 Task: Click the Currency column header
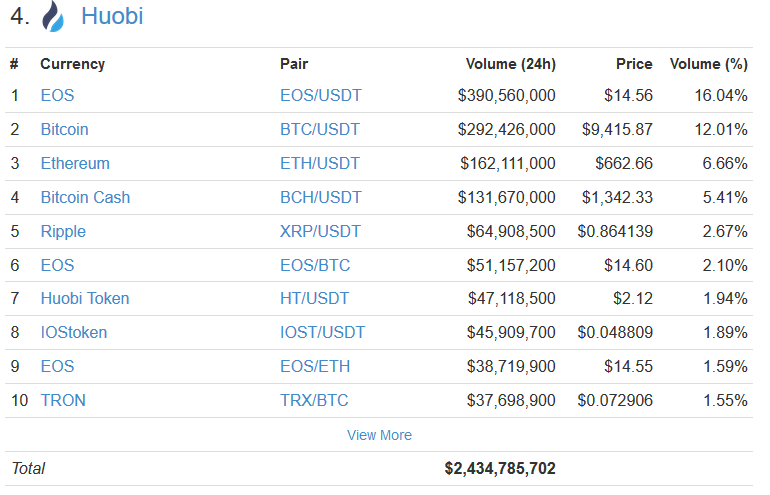click(73, 64)
